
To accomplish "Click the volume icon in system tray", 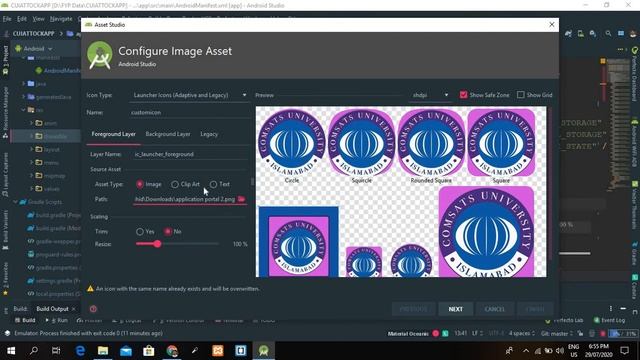I will (x=560, y=351).
